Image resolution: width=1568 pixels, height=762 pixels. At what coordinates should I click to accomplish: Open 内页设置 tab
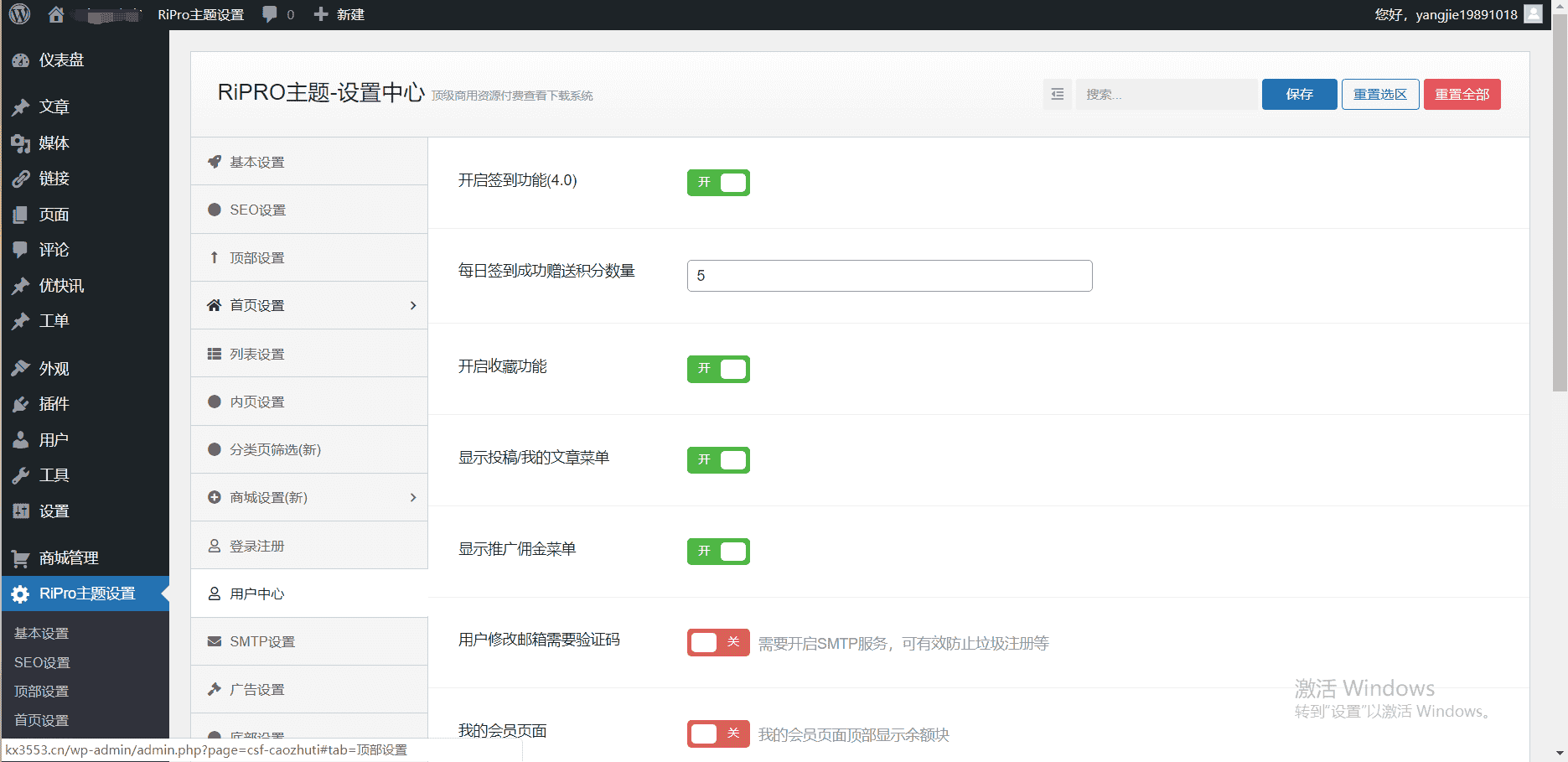click(x=309, y=402)
